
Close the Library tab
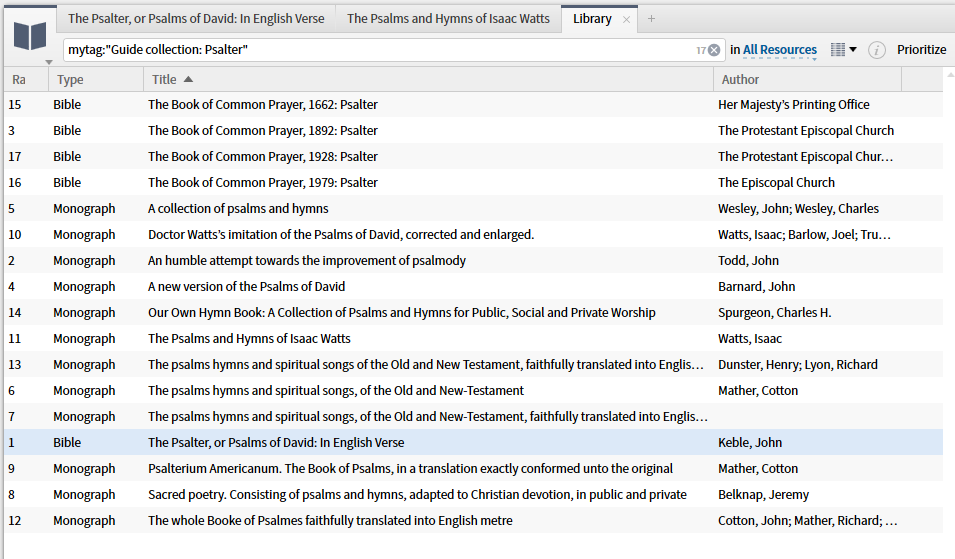[626, 19]
